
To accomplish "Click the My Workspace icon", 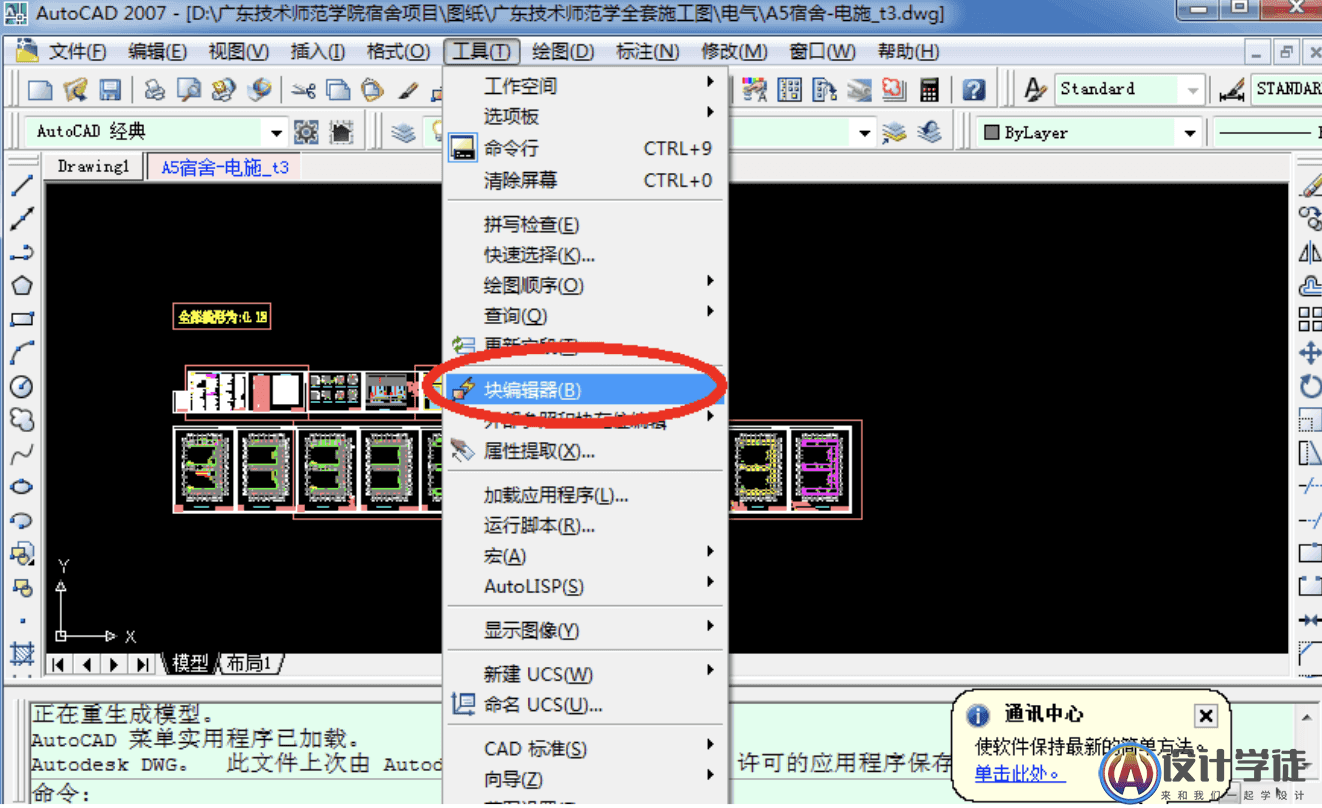I will click(341, 132).
